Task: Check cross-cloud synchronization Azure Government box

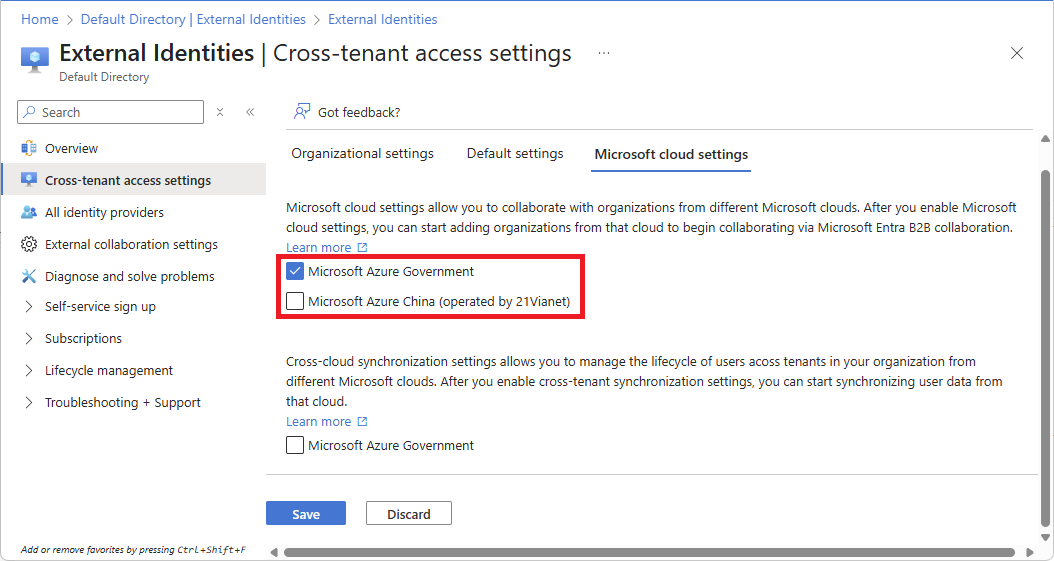Action: click(x=295, y=445)
